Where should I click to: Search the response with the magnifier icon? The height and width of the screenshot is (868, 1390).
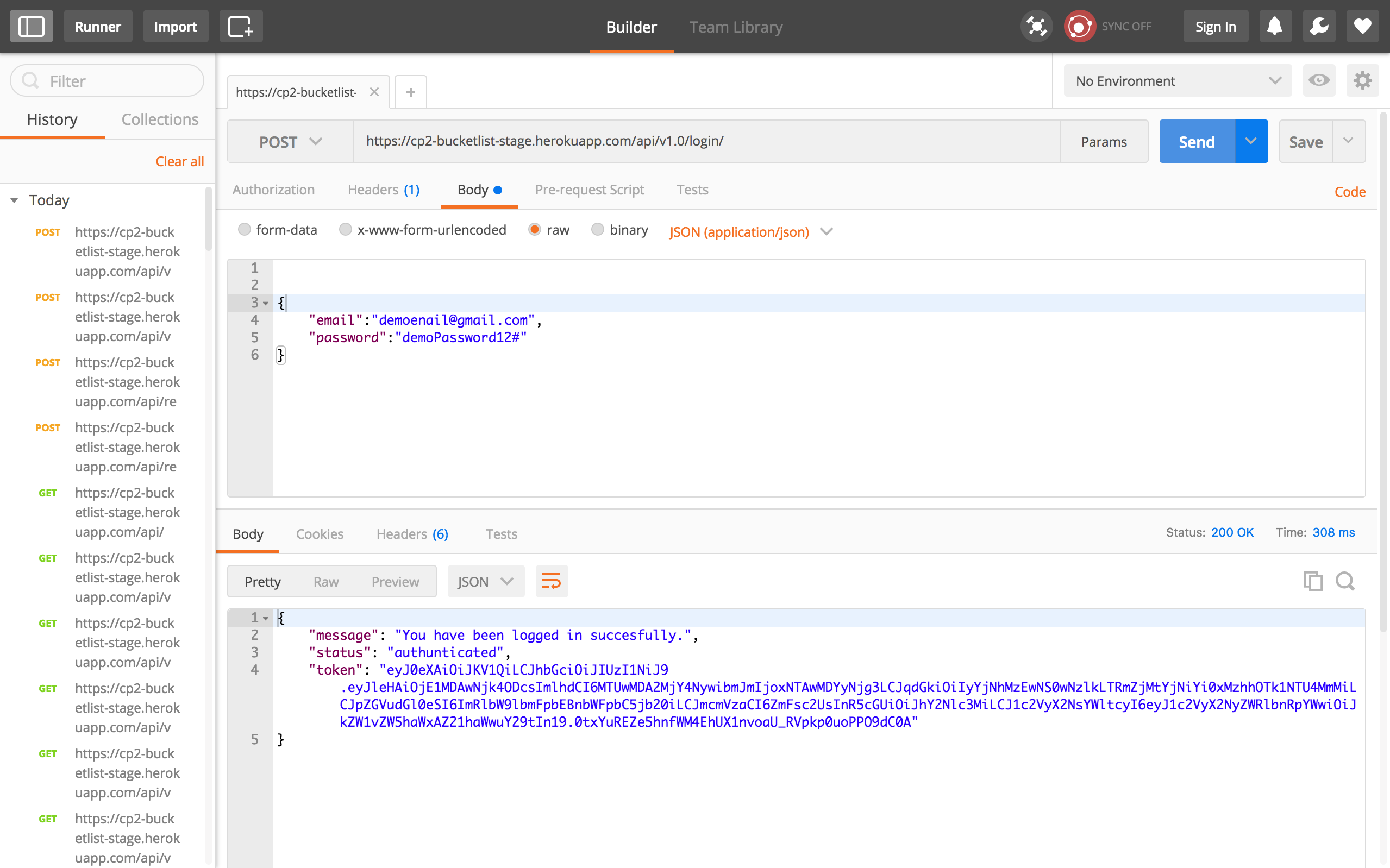pos(1345,581)
